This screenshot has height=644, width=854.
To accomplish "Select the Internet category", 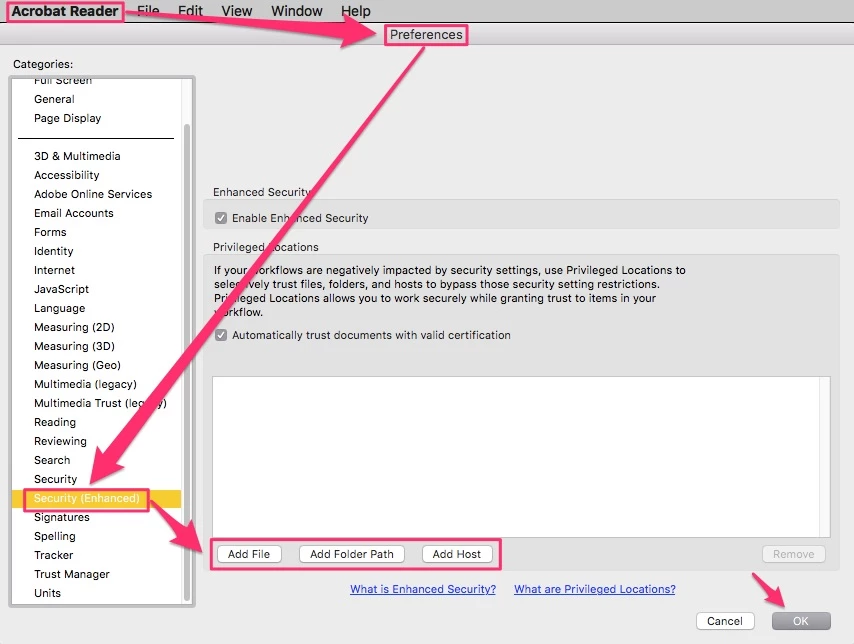I will (x=54, y=270).
